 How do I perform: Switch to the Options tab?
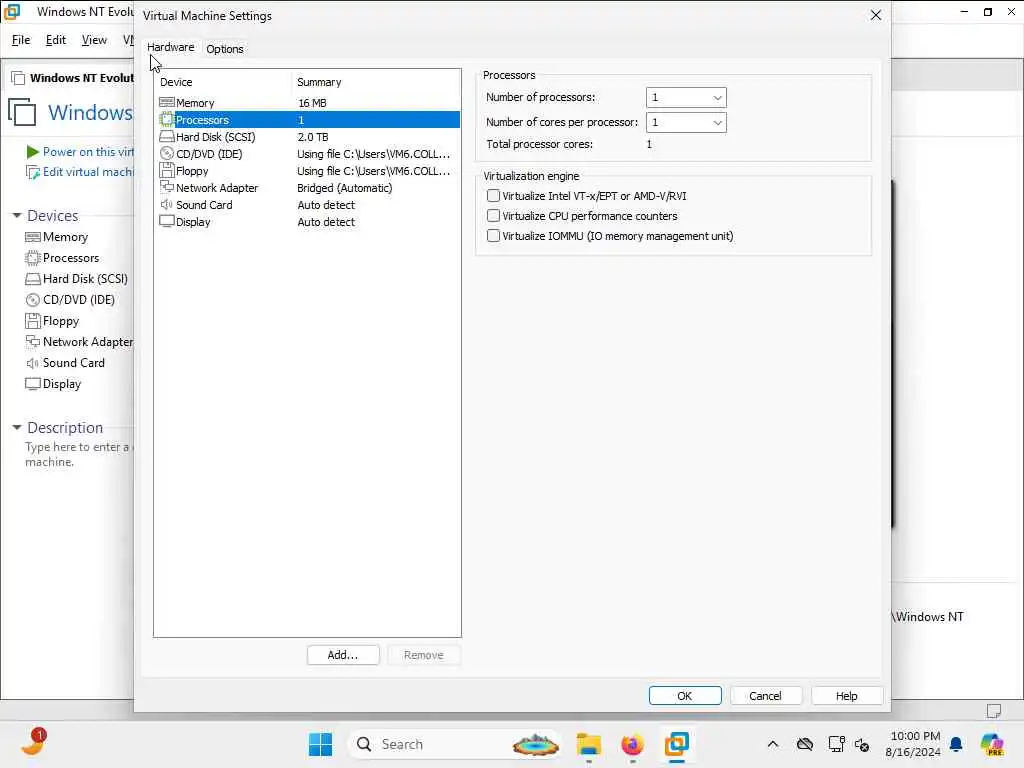click(225, 49)
